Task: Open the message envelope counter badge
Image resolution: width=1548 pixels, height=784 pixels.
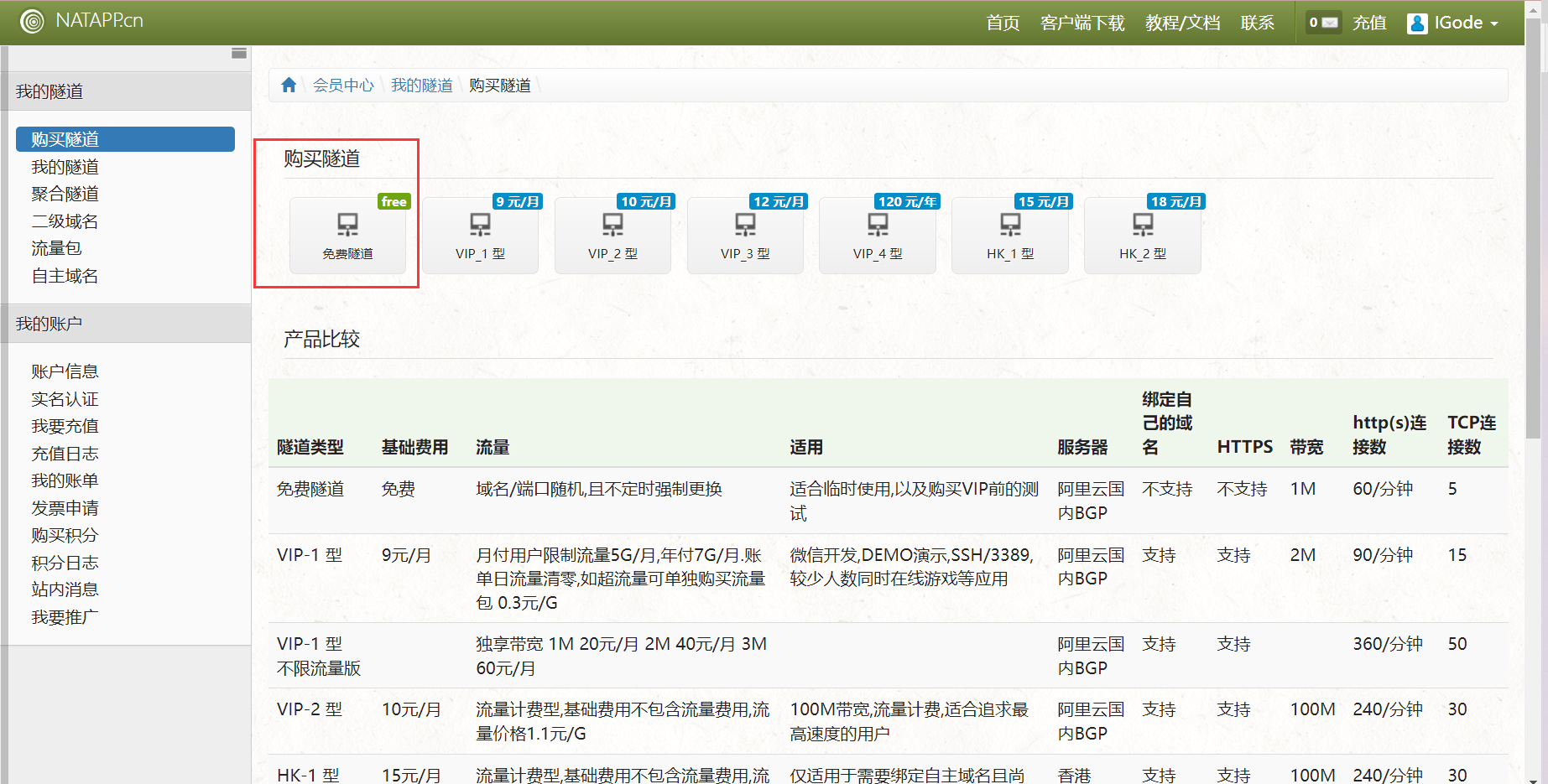Action: click(x=1323, y=23)
